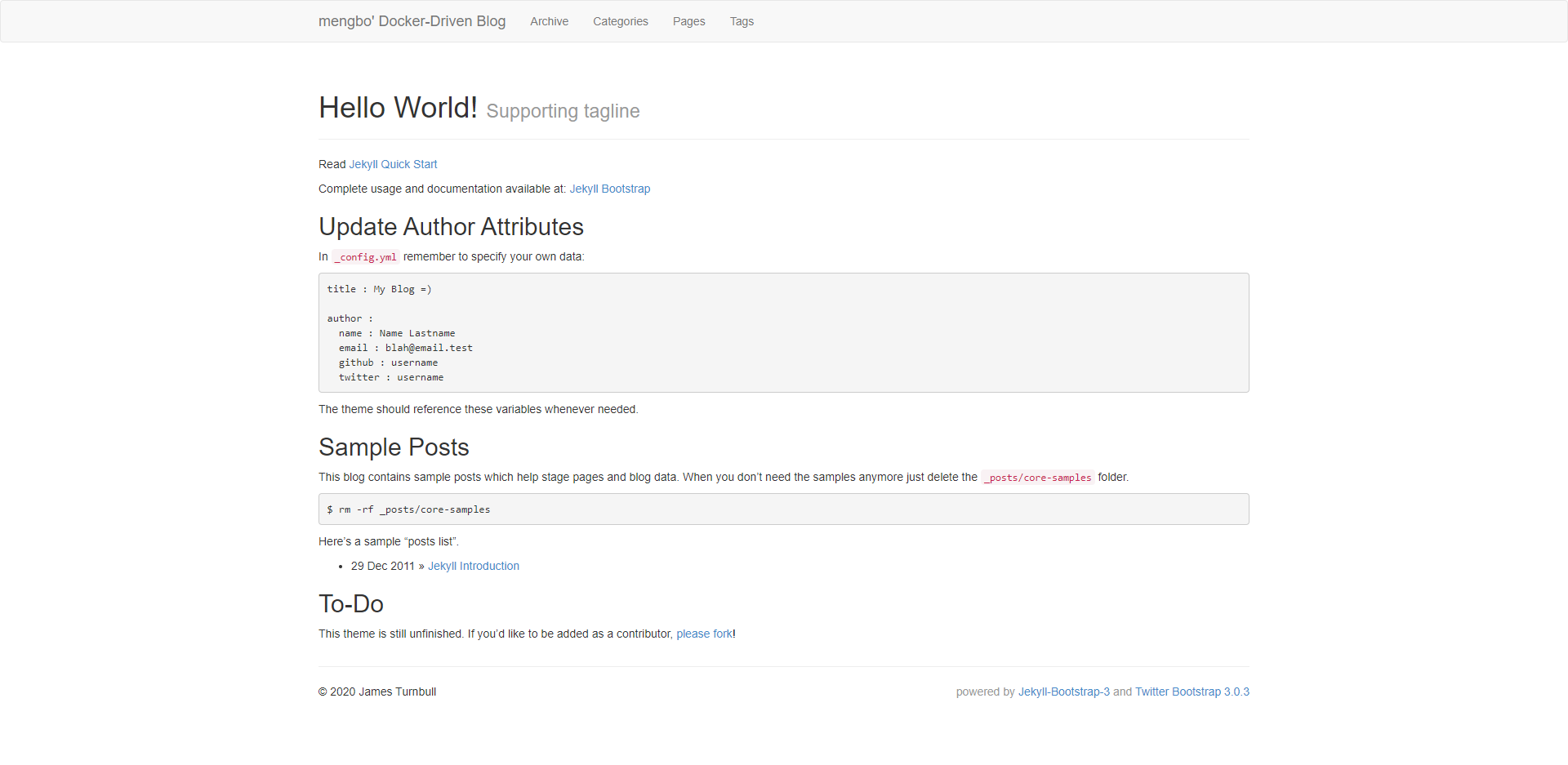Click the To-Do heading
This screenshot has height=765, width=1568.
point(351,603)
